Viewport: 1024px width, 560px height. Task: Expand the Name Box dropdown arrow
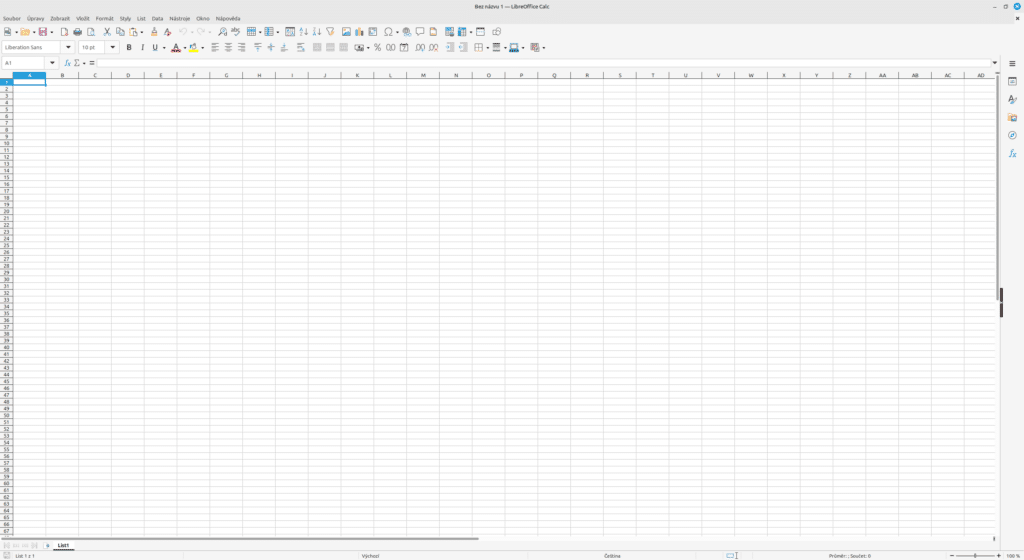click(53, 63)
